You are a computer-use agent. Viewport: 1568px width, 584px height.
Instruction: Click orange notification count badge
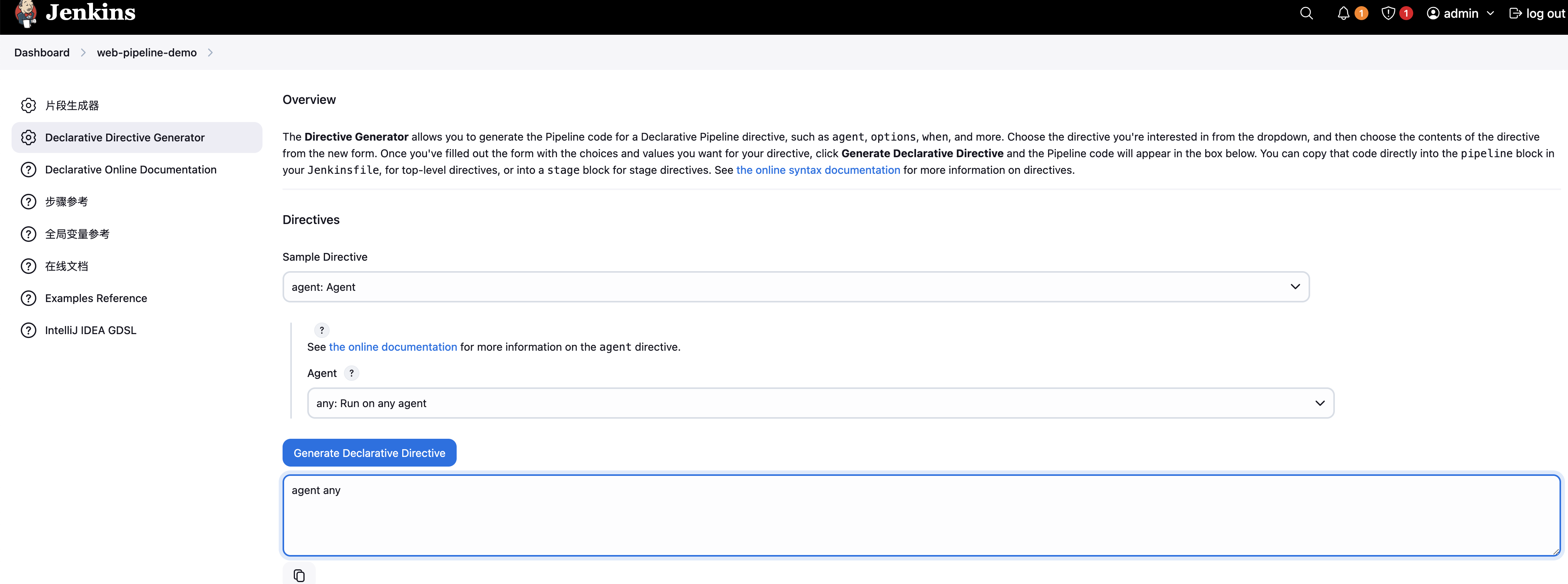(x=1361, y=14)
